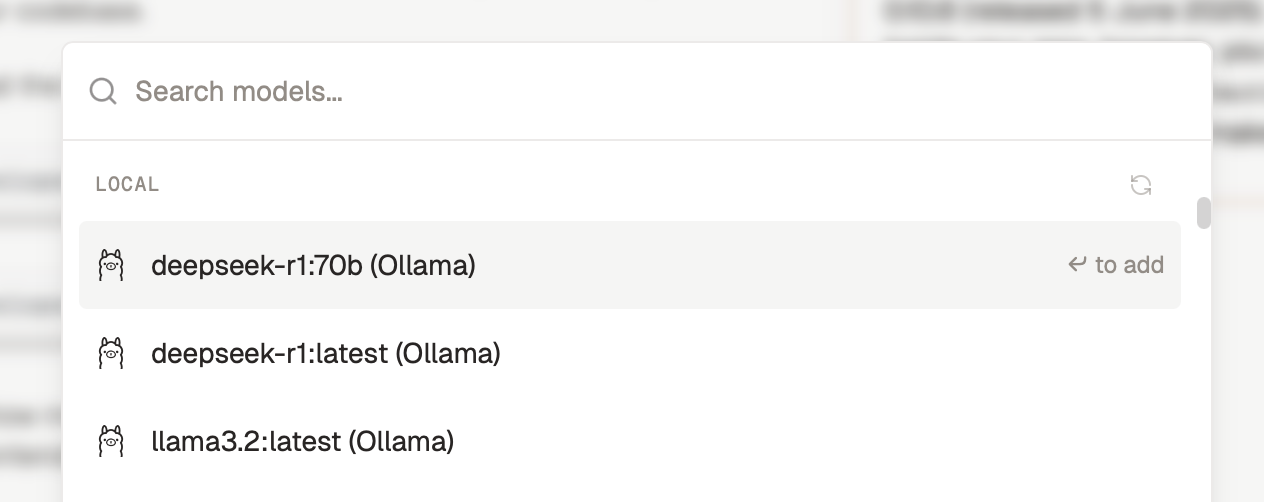Click the return-arrow icon before 'to add'

tap(1077, 264)
